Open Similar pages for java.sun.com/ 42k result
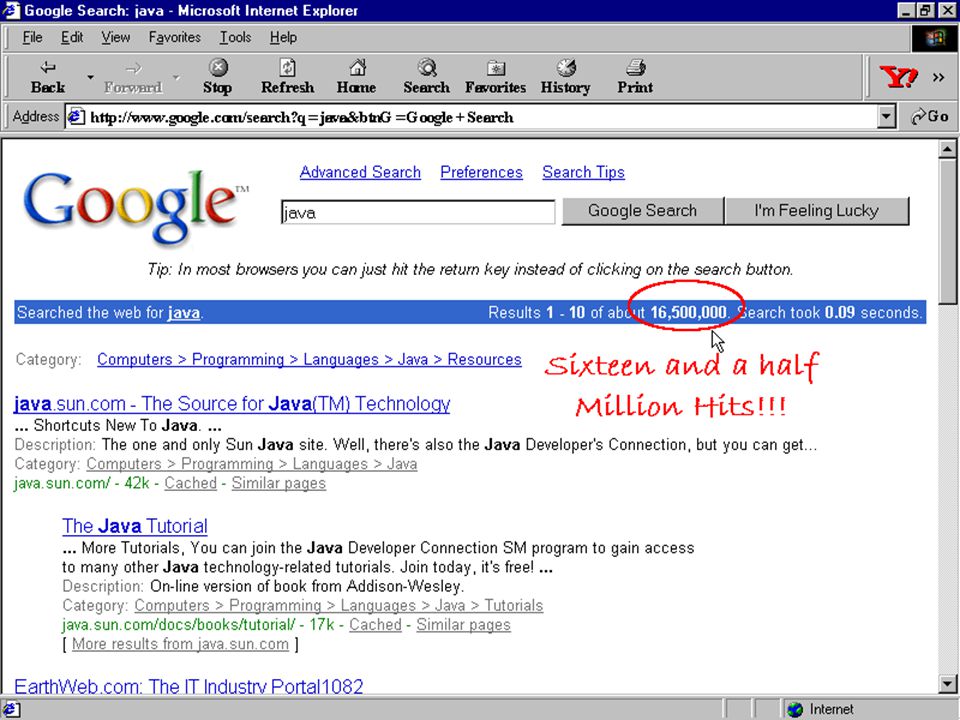The width and height of the screenshot is (960, 720). [279, 483]
